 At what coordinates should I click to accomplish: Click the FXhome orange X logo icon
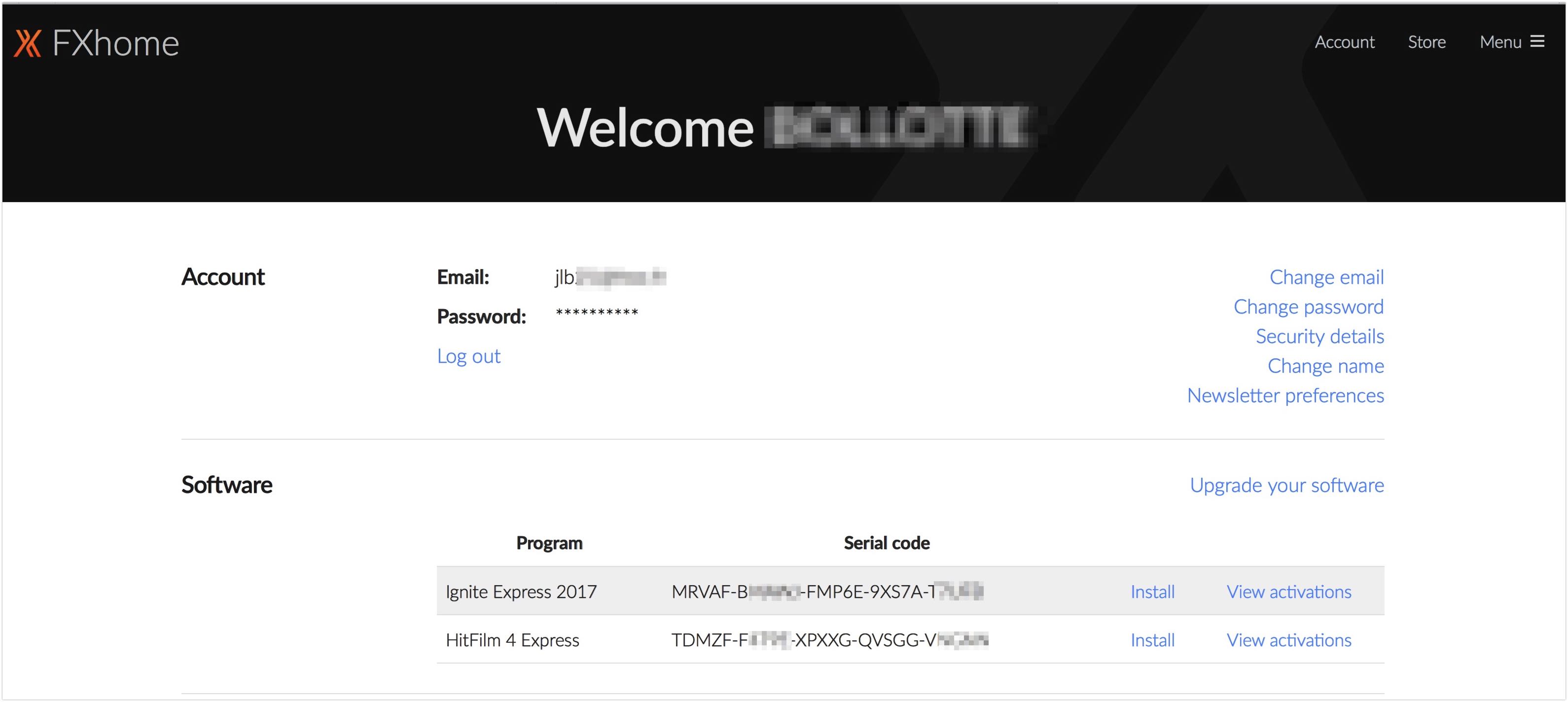[x=28, y=43]
